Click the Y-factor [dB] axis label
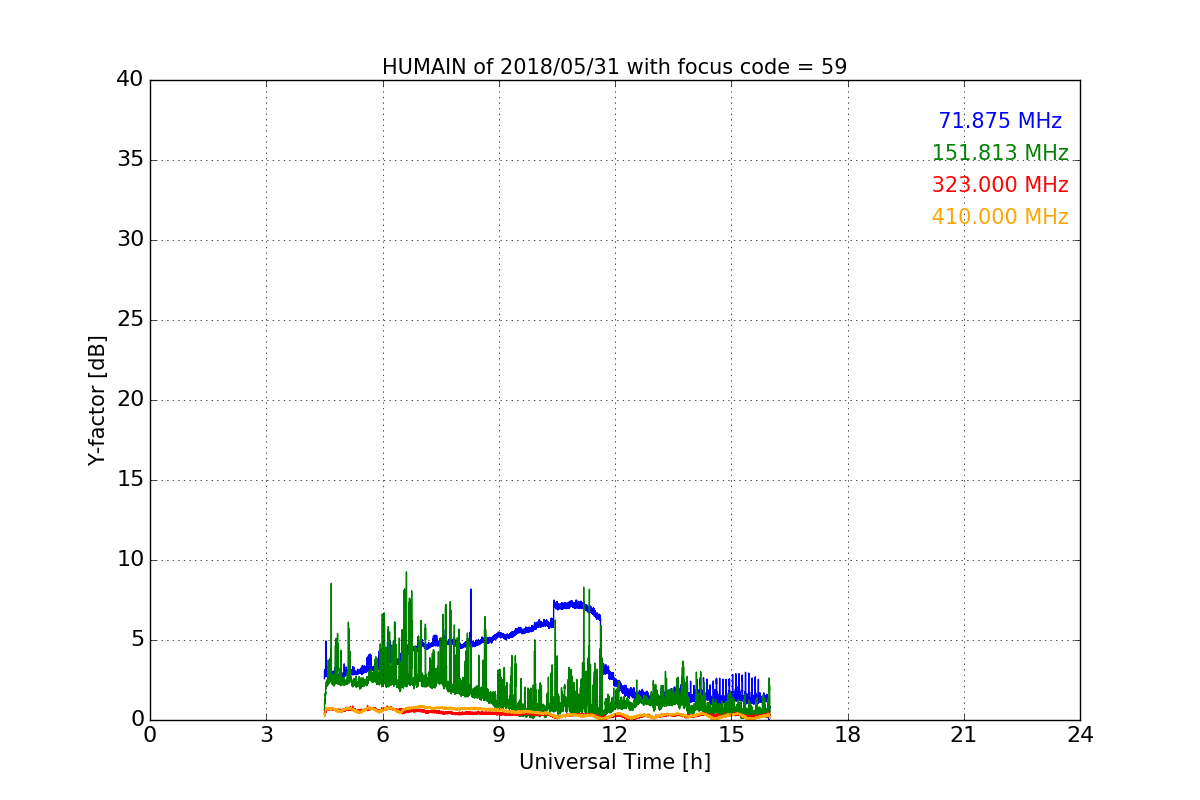Viewport: 1200px width, 800px height. (97, 400)
